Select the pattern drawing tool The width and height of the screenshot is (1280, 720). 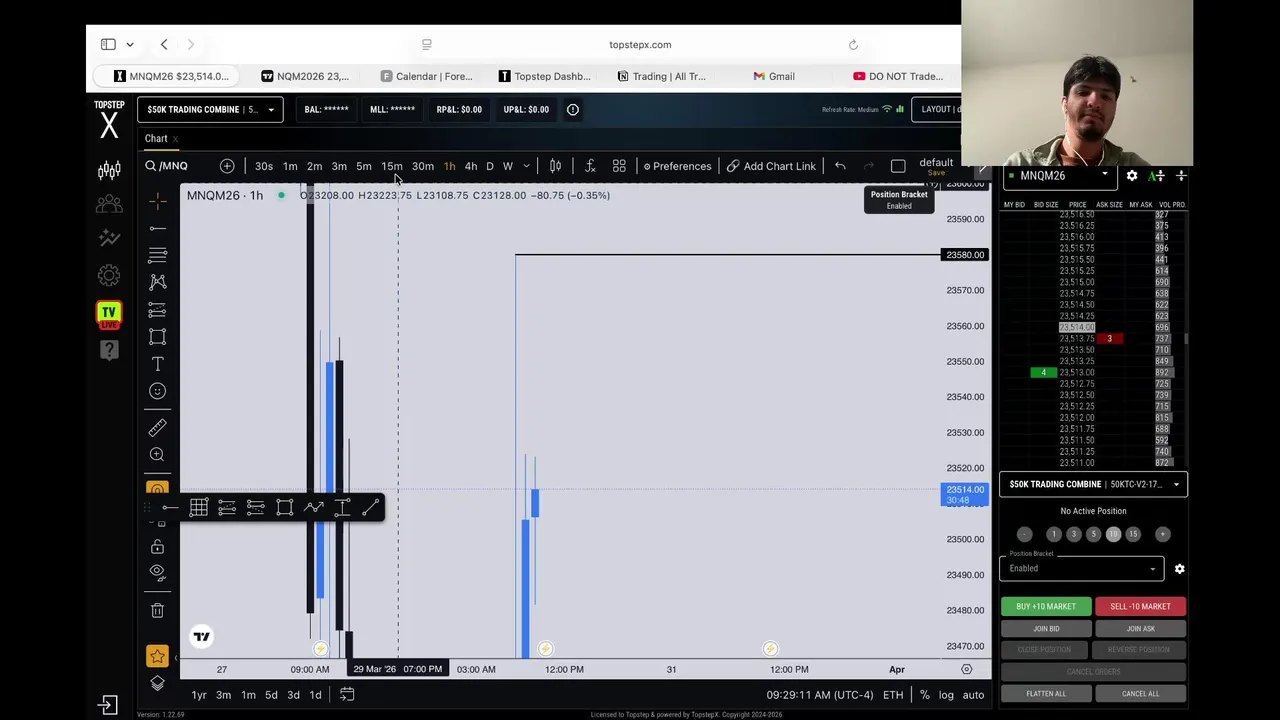pos(157,282)
